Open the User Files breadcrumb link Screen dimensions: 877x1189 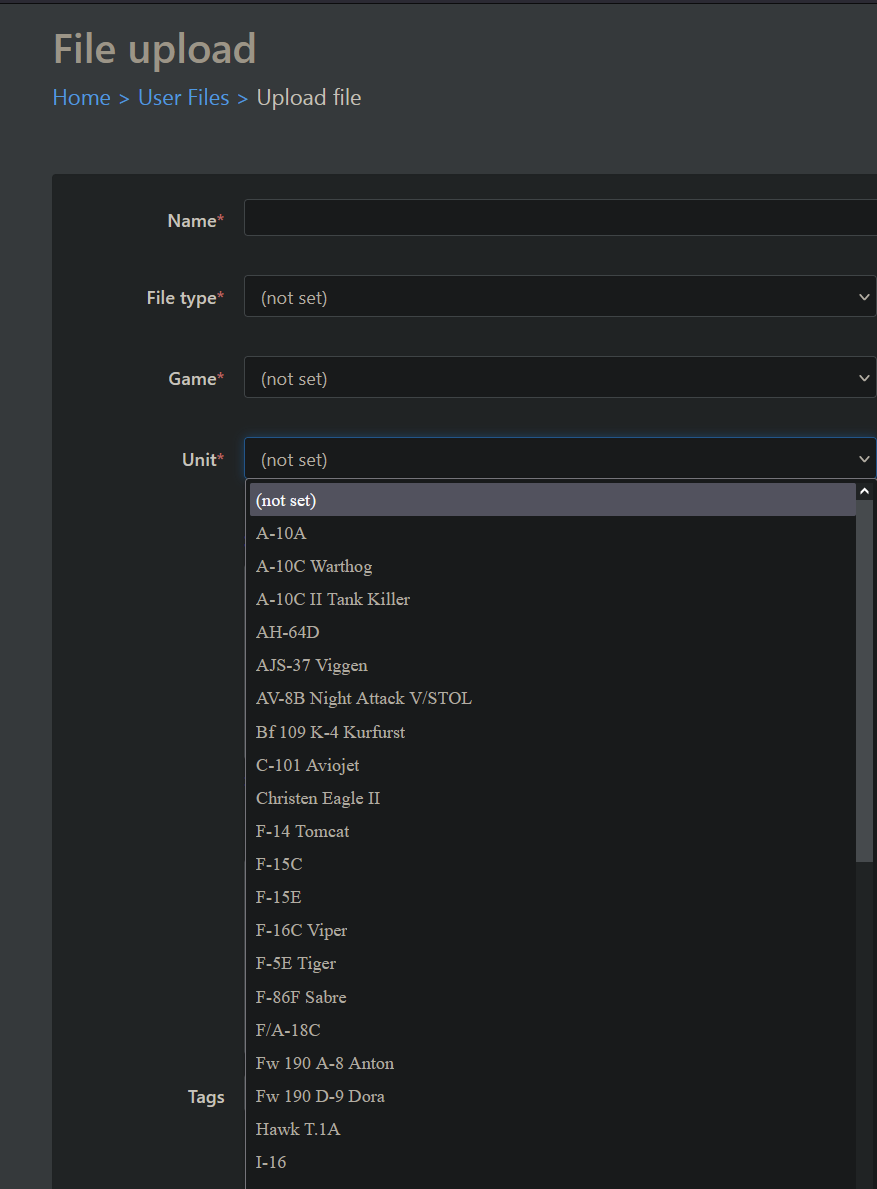(183, 98)
